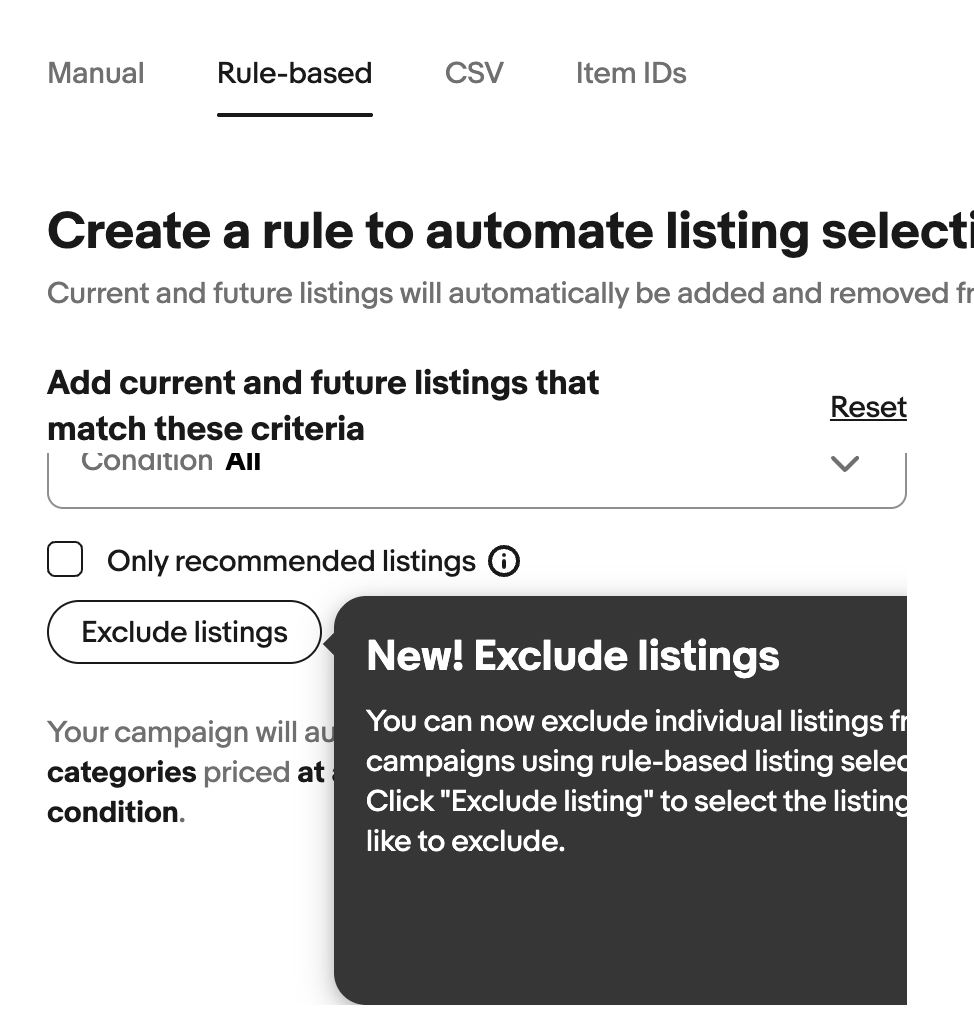Select the All value in Condition field
This screenshot has height=1032, width=974.
tap(243, 462)
